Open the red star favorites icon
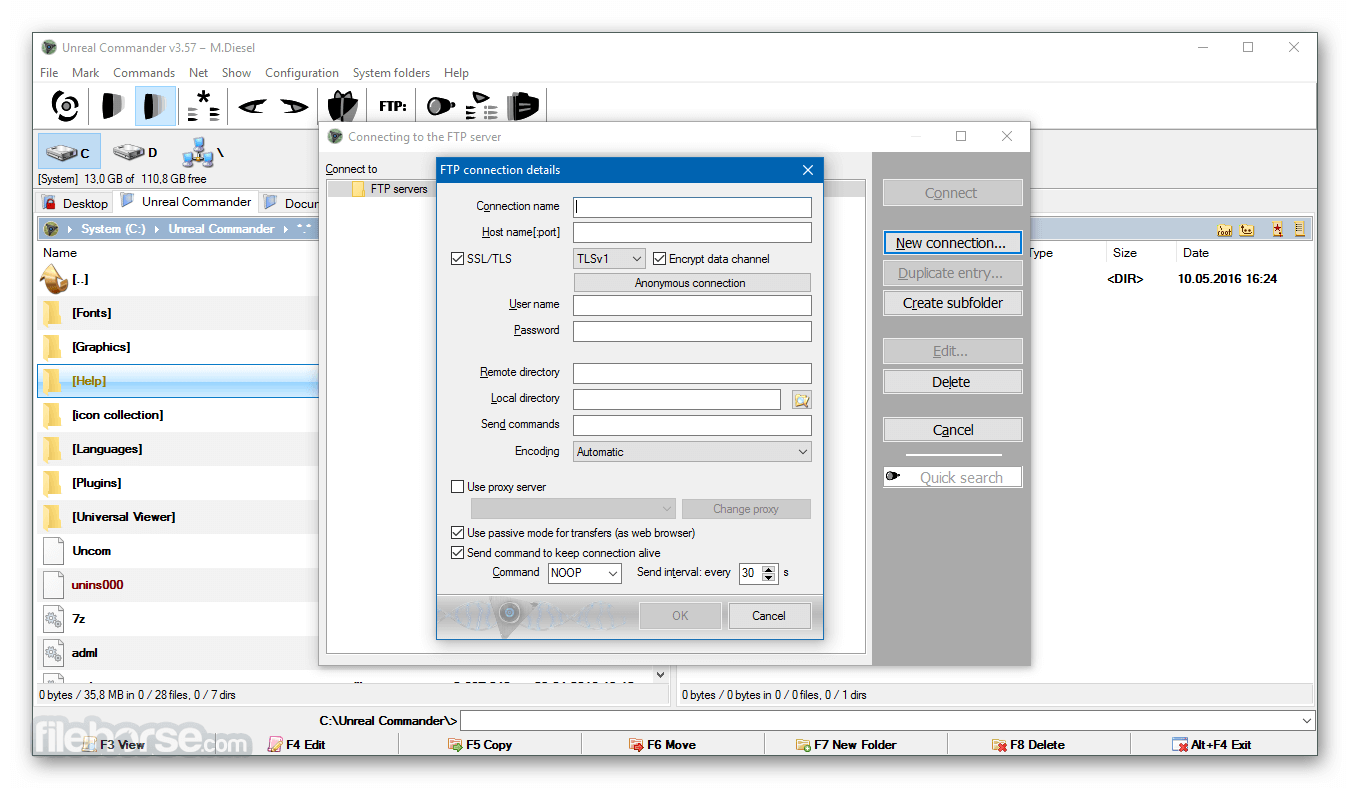The image size is (1350, 788). [1278, 230]
